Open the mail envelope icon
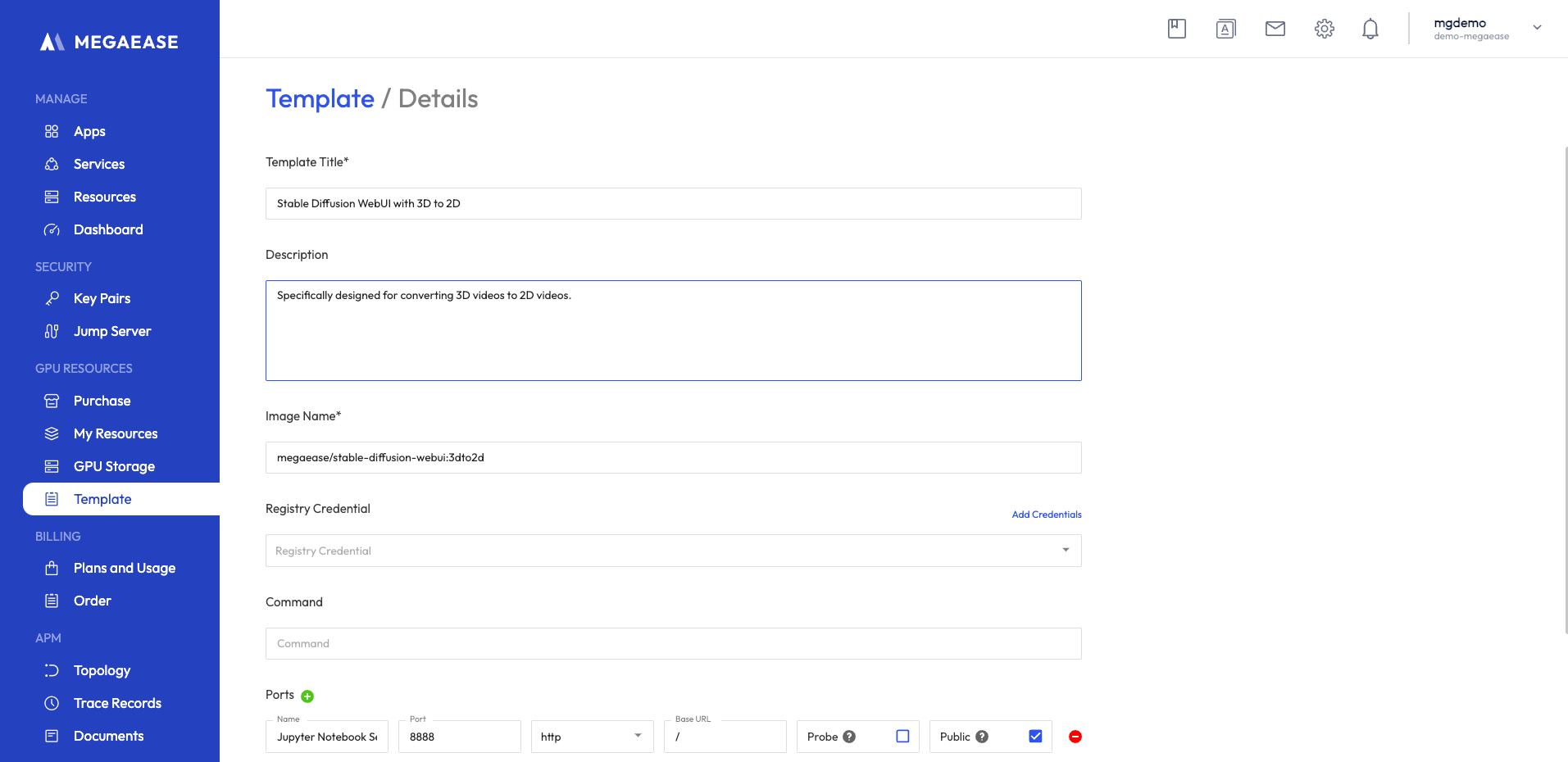The width and height of the screenshot is (1568, 762). pos(1275,29)
